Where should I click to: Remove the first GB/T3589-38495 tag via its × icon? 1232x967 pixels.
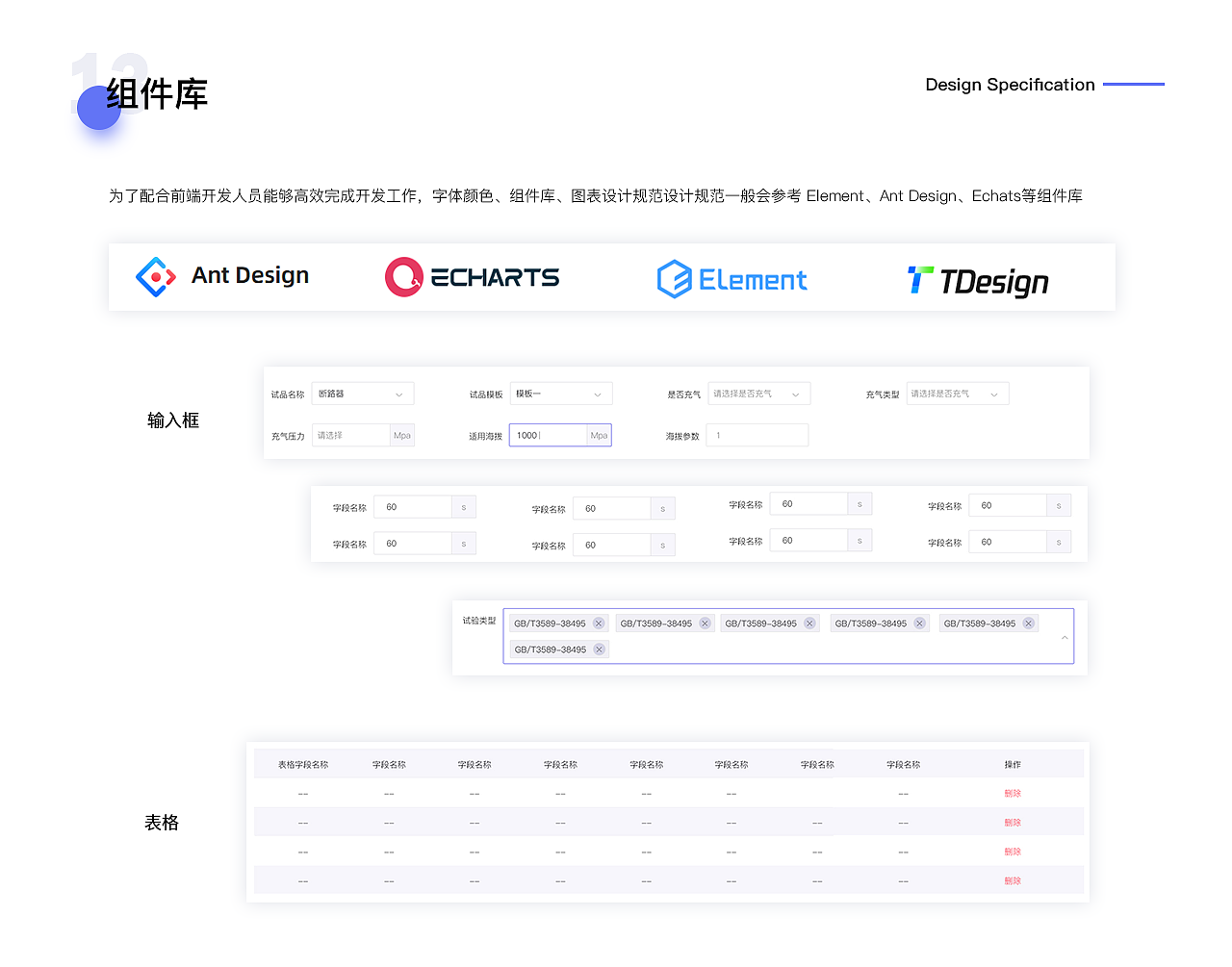599,623
